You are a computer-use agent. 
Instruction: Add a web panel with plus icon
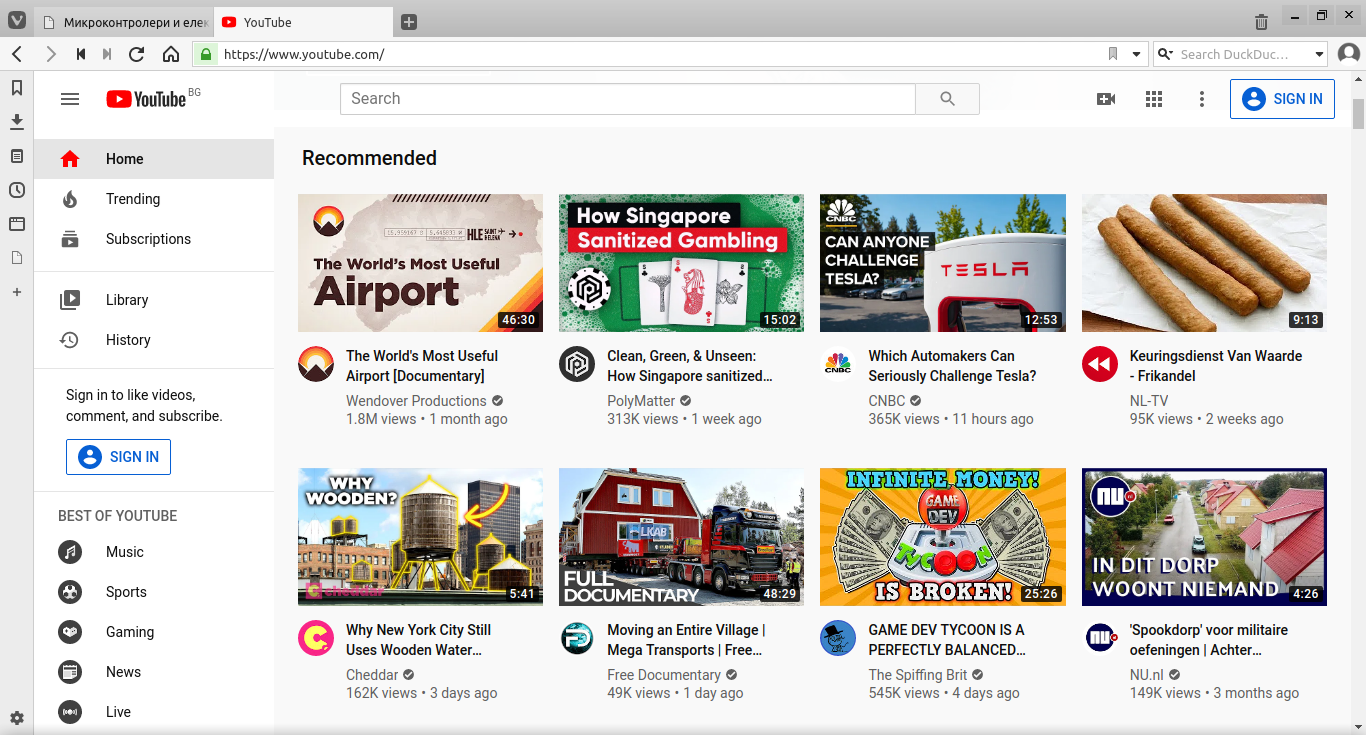(17, 292)
